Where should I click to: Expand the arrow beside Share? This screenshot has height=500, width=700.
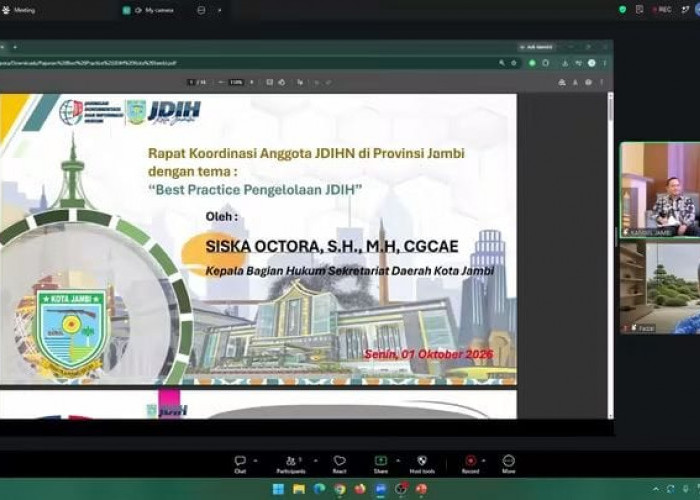coord(398,460)
